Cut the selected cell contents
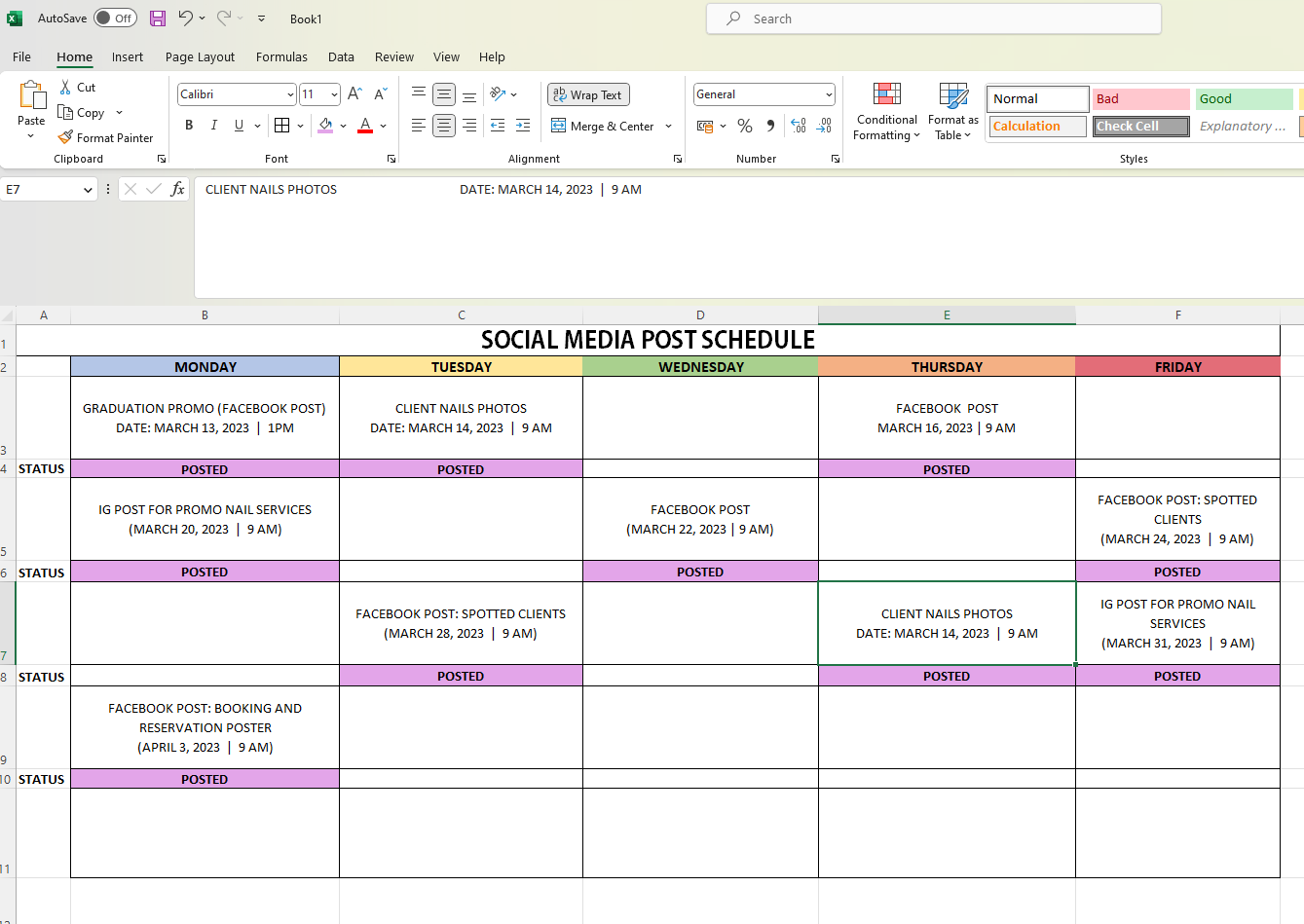Screen dimensions: 1304x924 77,88
